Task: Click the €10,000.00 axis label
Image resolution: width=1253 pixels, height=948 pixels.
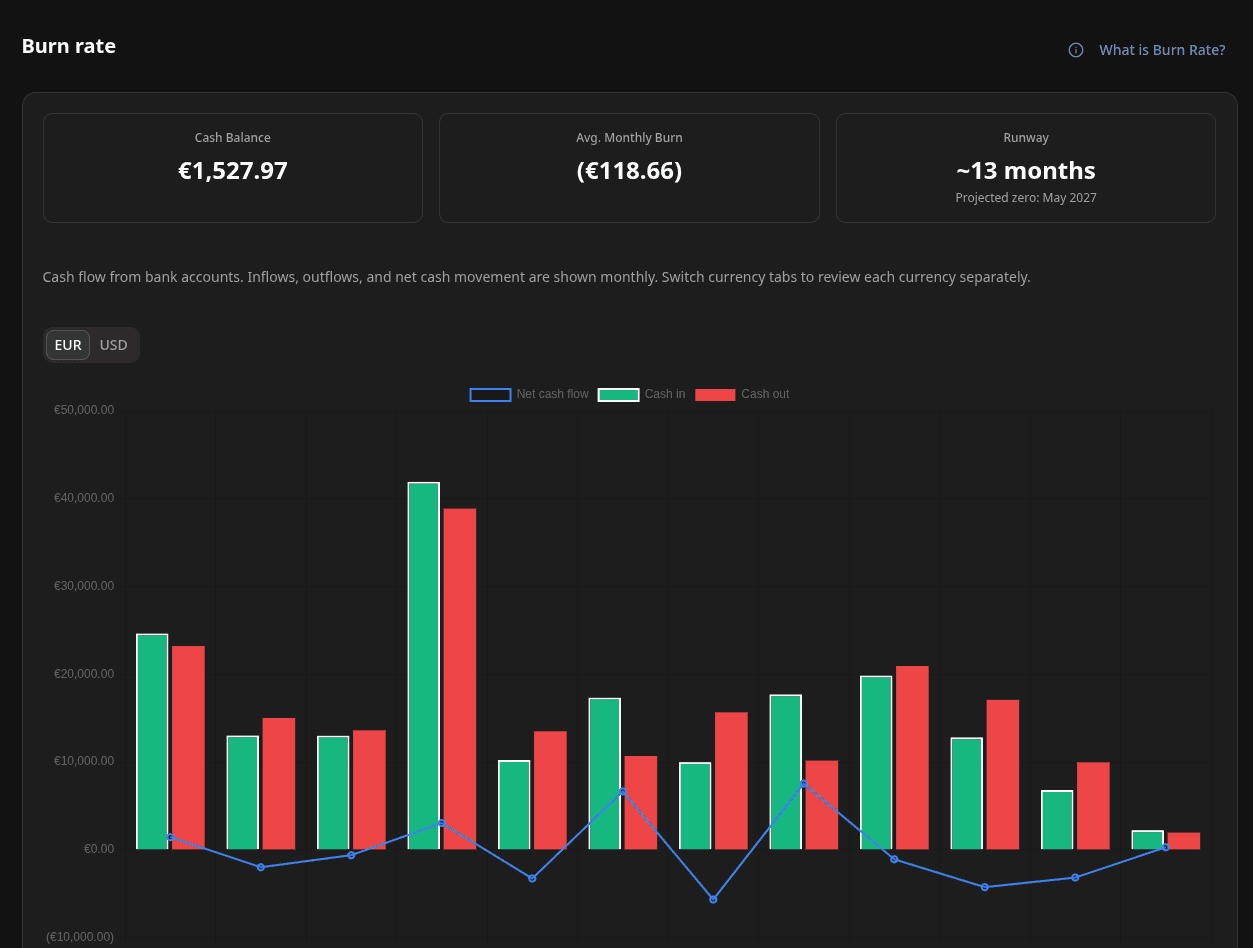Action: click(x=84, y=761)
